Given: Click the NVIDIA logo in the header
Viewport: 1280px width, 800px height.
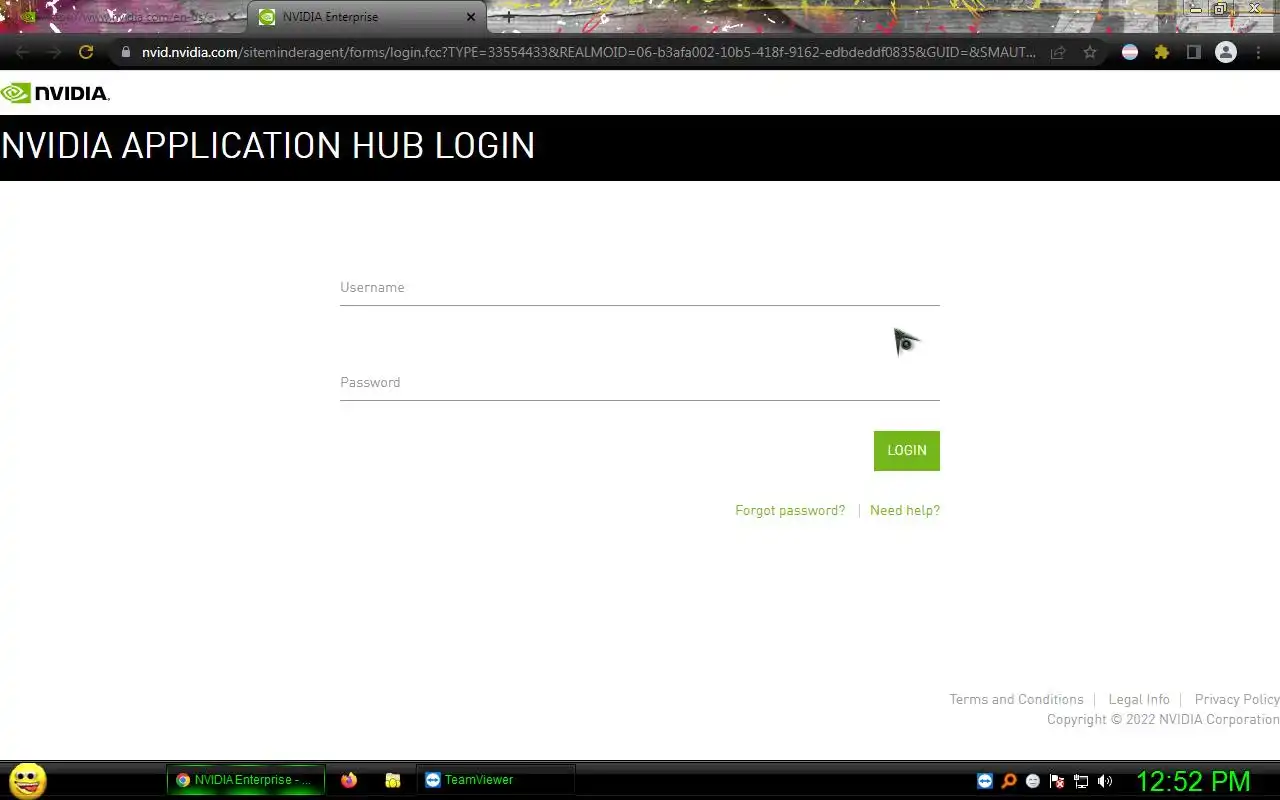Looking at the screenshot, I should click(55, 93).
